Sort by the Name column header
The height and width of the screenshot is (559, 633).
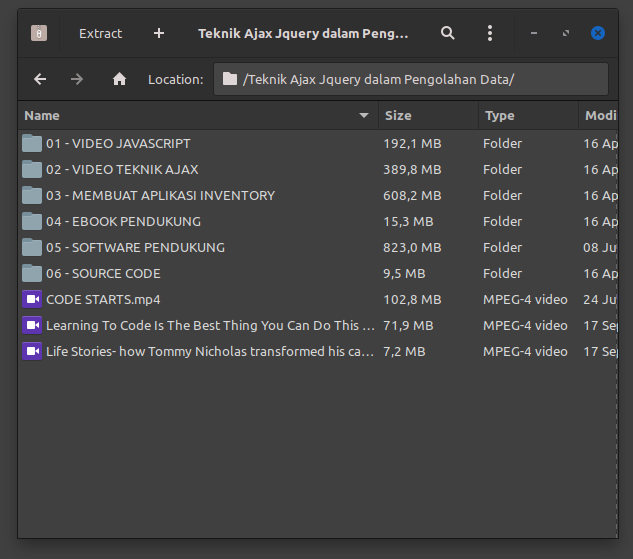tap(198, 116)
